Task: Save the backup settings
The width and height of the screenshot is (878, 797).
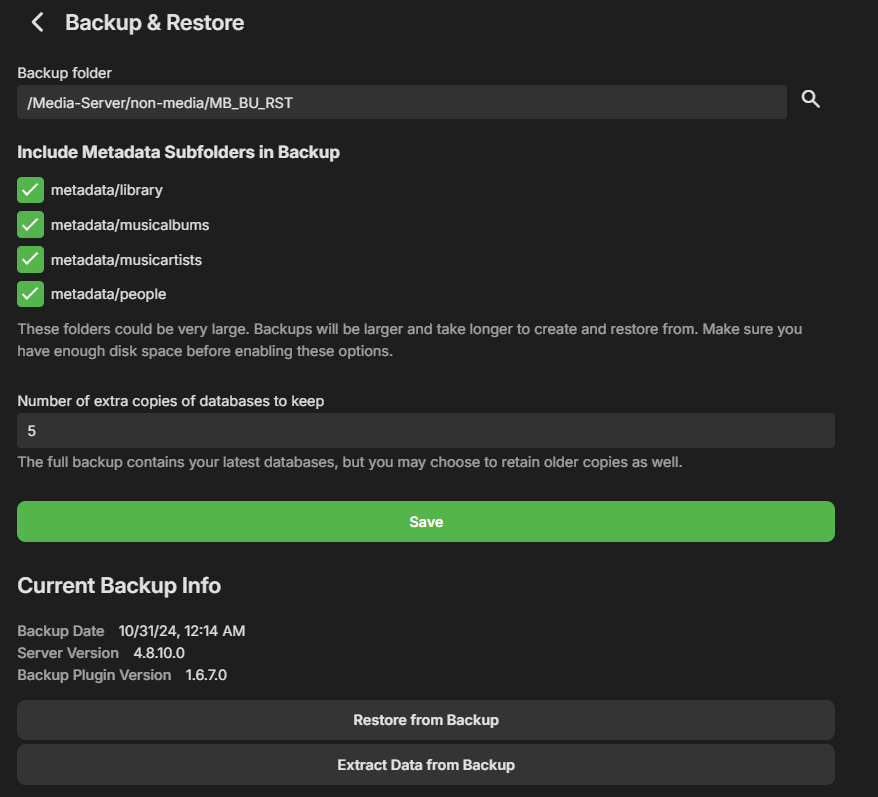Action: (x=426, y=521)
